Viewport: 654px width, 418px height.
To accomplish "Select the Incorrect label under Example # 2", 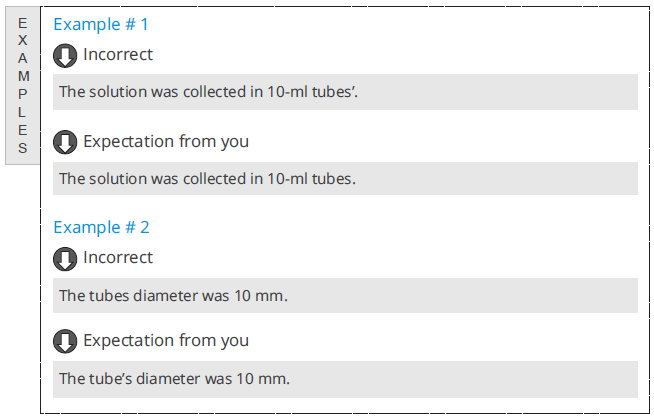I will click(x=118, y=257).
